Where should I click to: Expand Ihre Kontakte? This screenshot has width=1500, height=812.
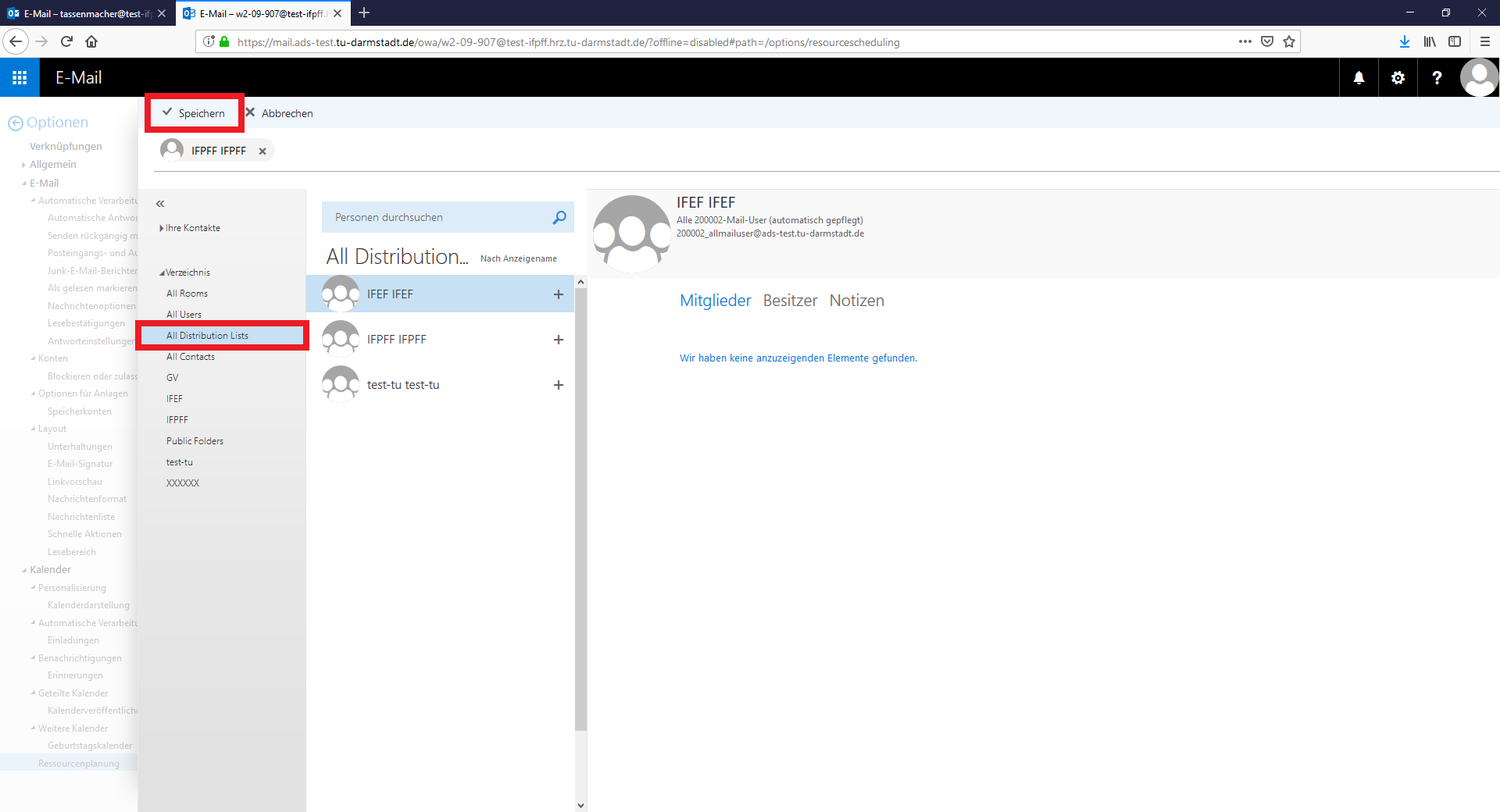click(162, 228)
